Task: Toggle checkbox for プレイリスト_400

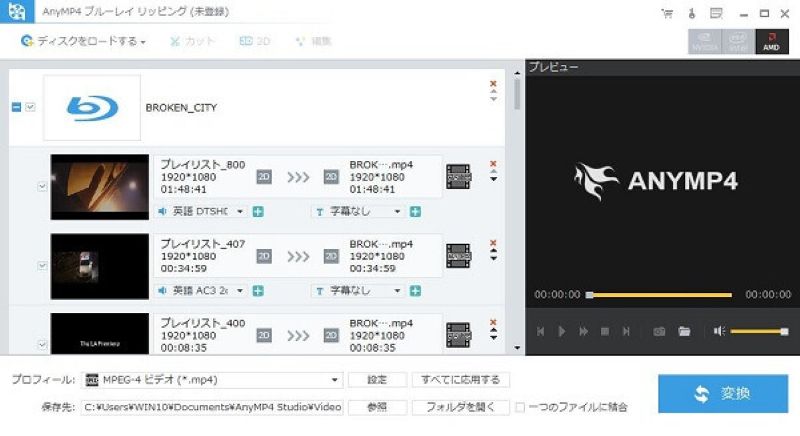Action: click(x=42, y=345)
